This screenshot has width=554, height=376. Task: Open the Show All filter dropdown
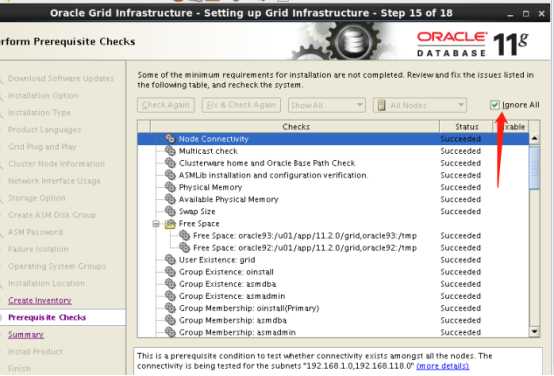tap(327, 105)
